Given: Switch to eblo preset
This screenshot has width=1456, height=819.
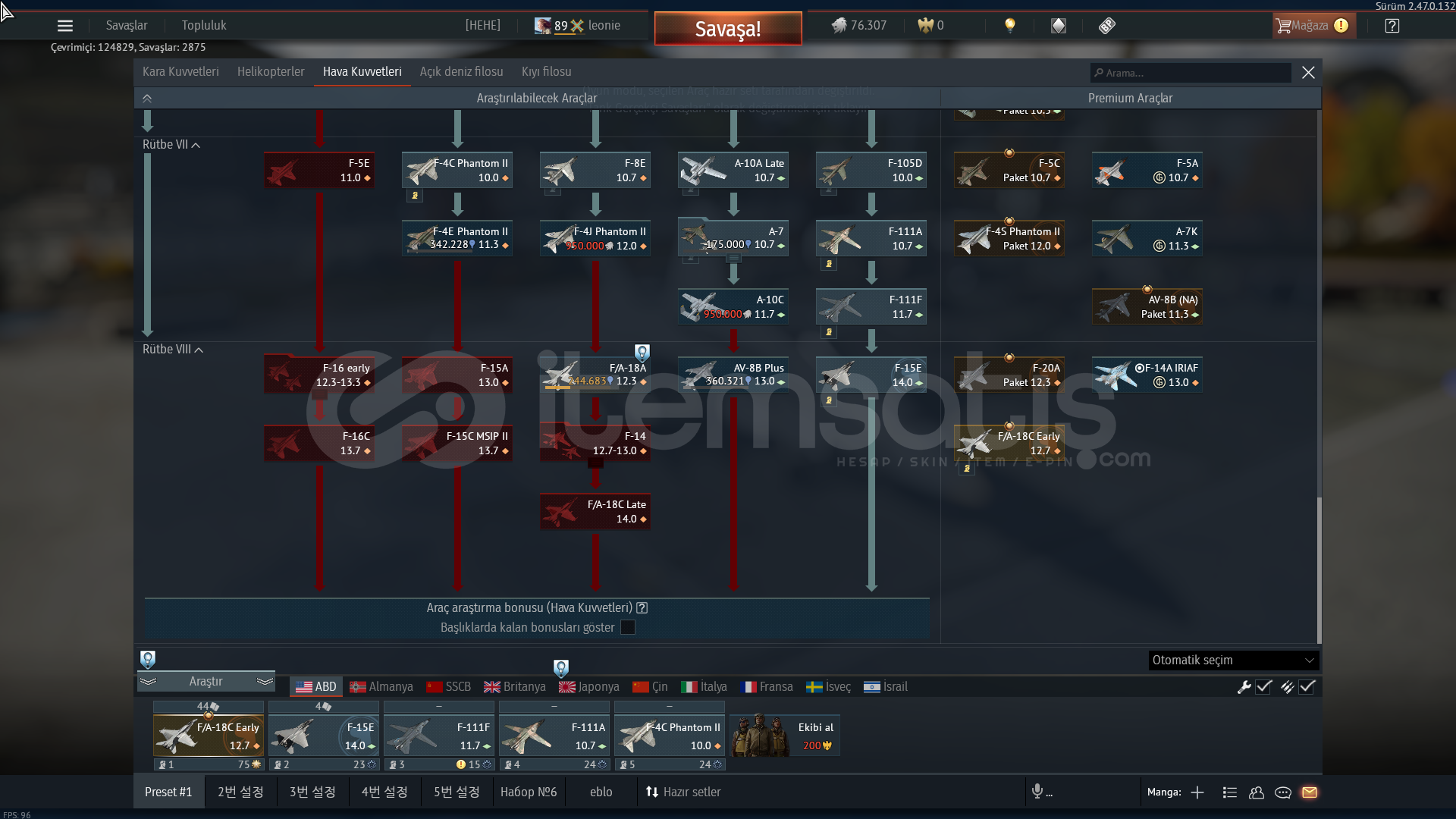Looking at the screenshot, I should [x=601, y=792].
